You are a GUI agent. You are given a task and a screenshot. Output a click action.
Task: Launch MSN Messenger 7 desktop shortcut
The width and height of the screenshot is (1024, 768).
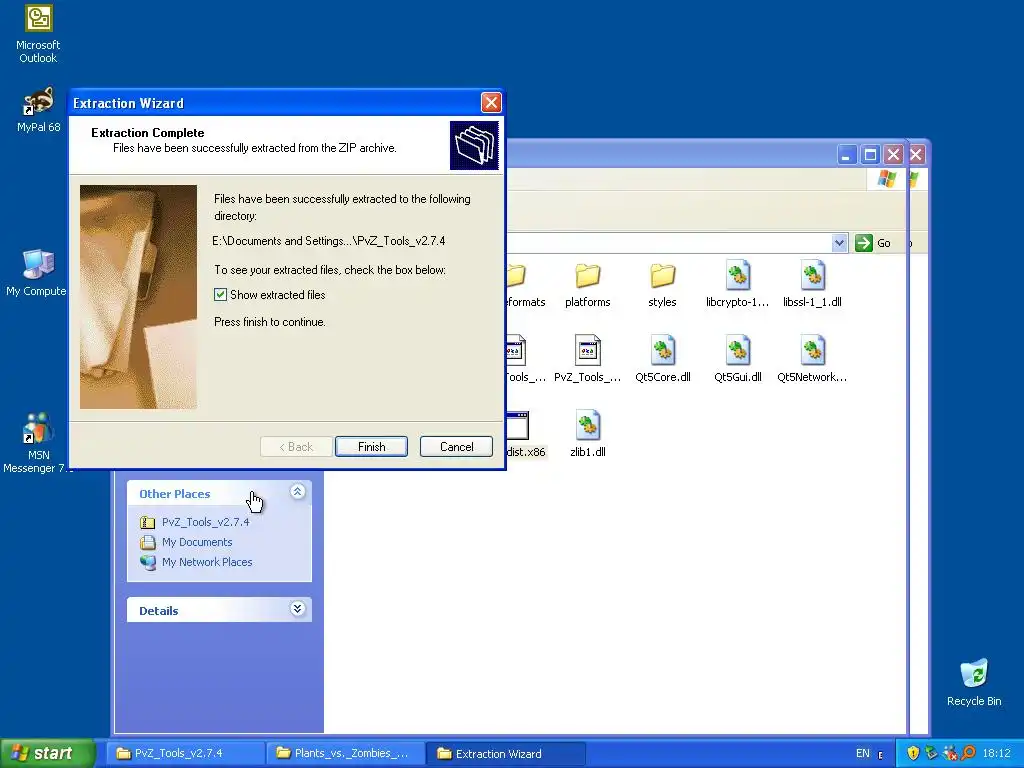[37, 442]
